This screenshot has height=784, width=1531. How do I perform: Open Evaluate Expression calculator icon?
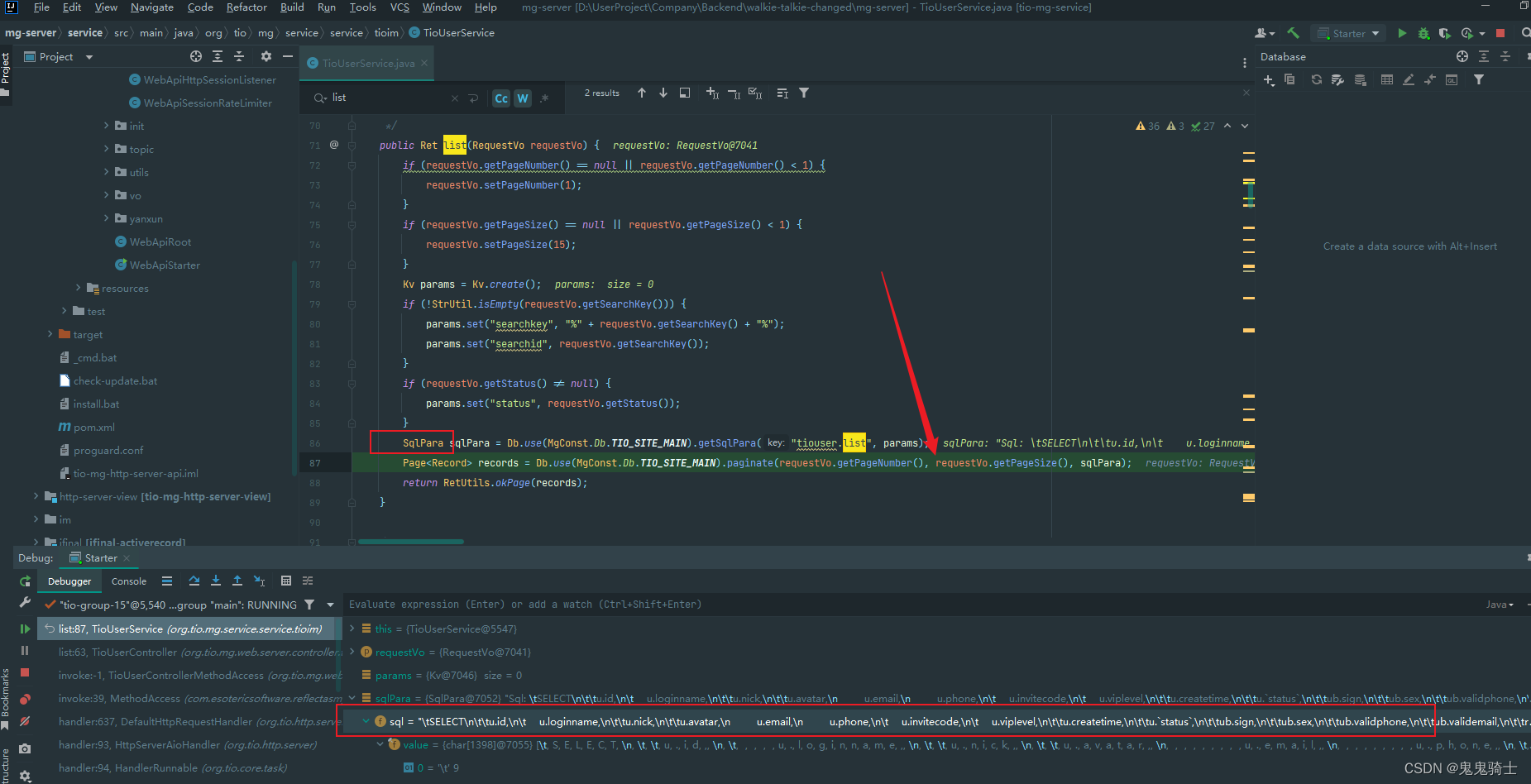(286, 581)
